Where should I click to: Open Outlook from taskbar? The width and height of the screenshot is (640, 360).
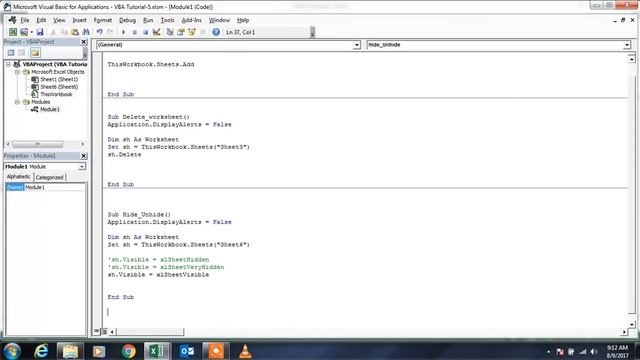click(x=187, y=351)
